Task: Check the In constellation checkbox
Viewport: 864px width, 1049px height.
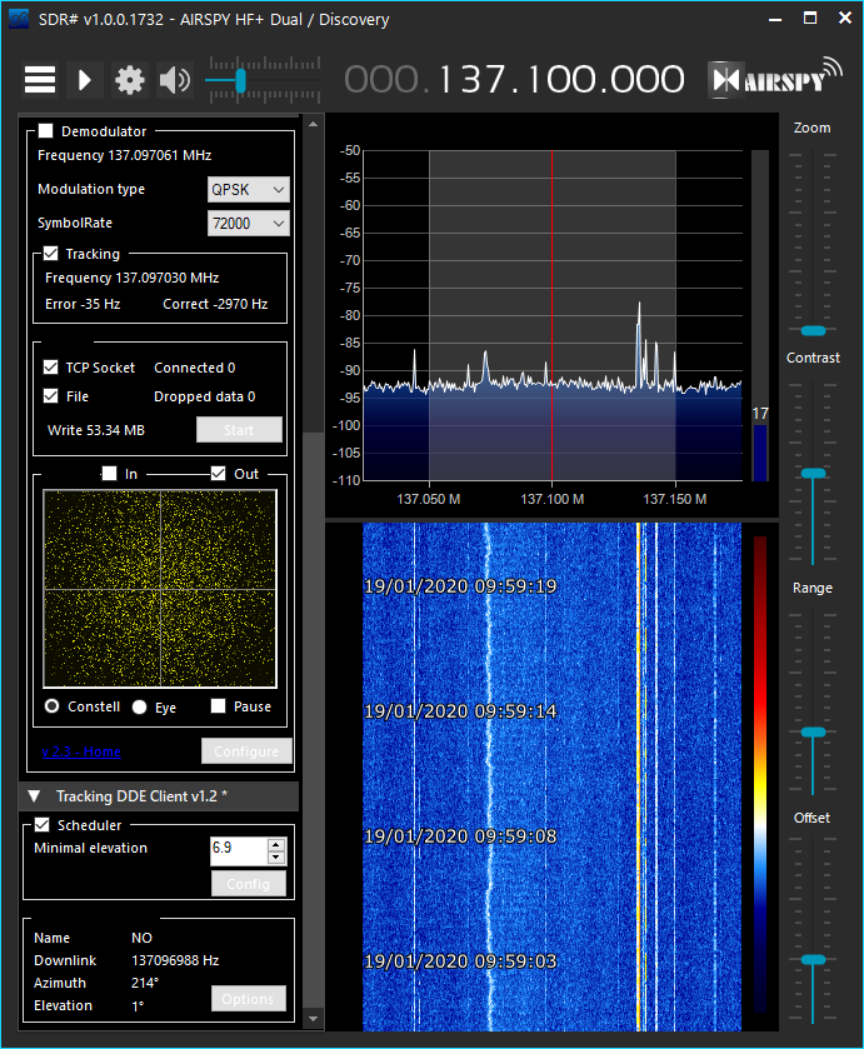Action: (x=109, y=473)
